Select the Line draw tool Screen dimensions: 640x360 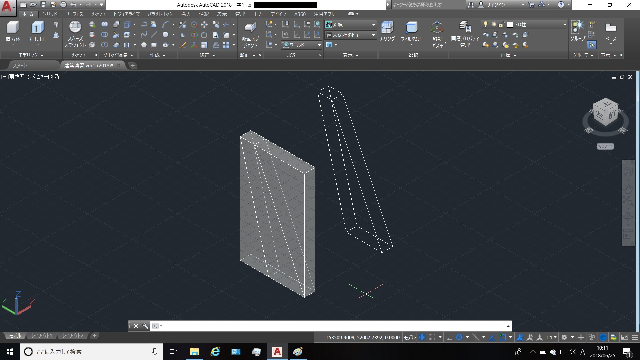pyautogui.click(x=154, y=35)
